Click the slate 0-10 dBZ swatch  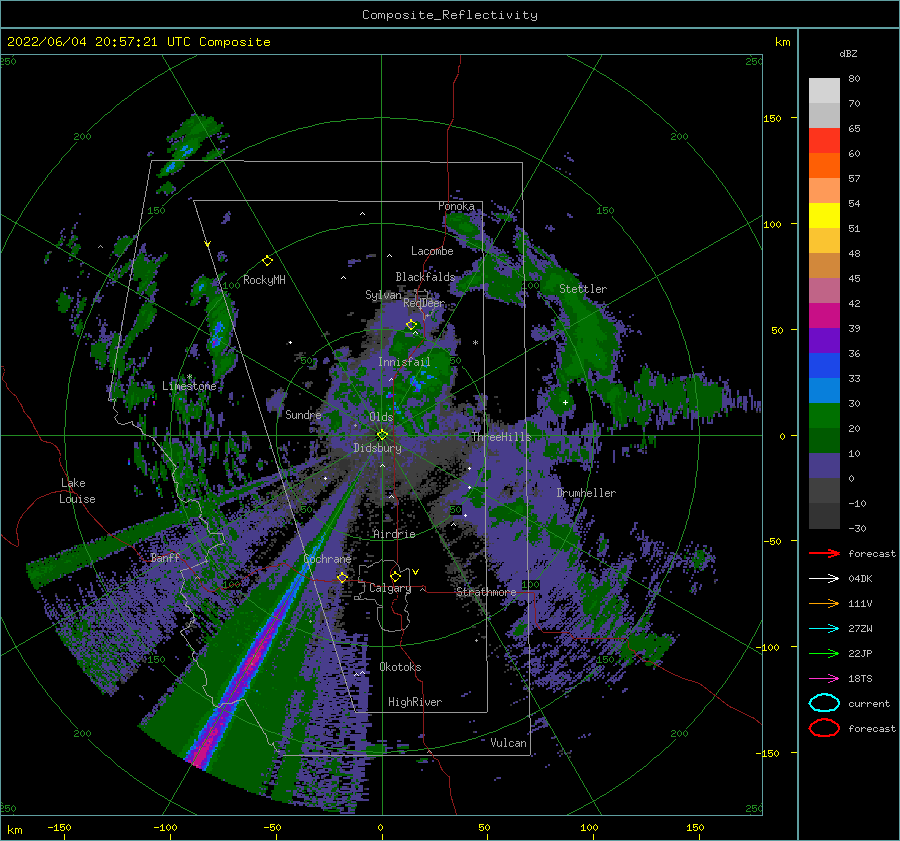pyautogui.click(x=824, y=465)
